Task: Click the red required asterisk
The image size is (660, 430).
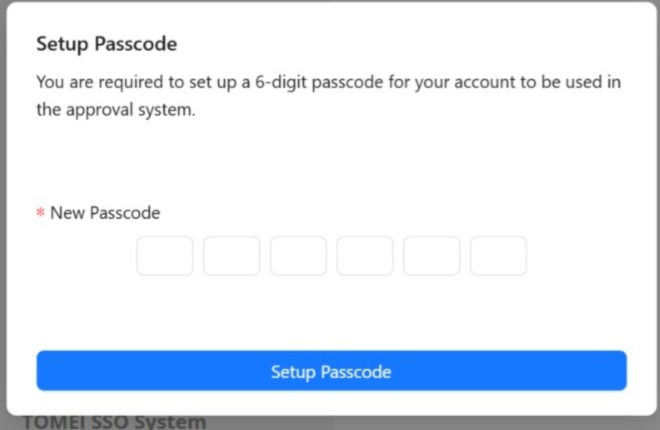Action: tap(41, 214)
